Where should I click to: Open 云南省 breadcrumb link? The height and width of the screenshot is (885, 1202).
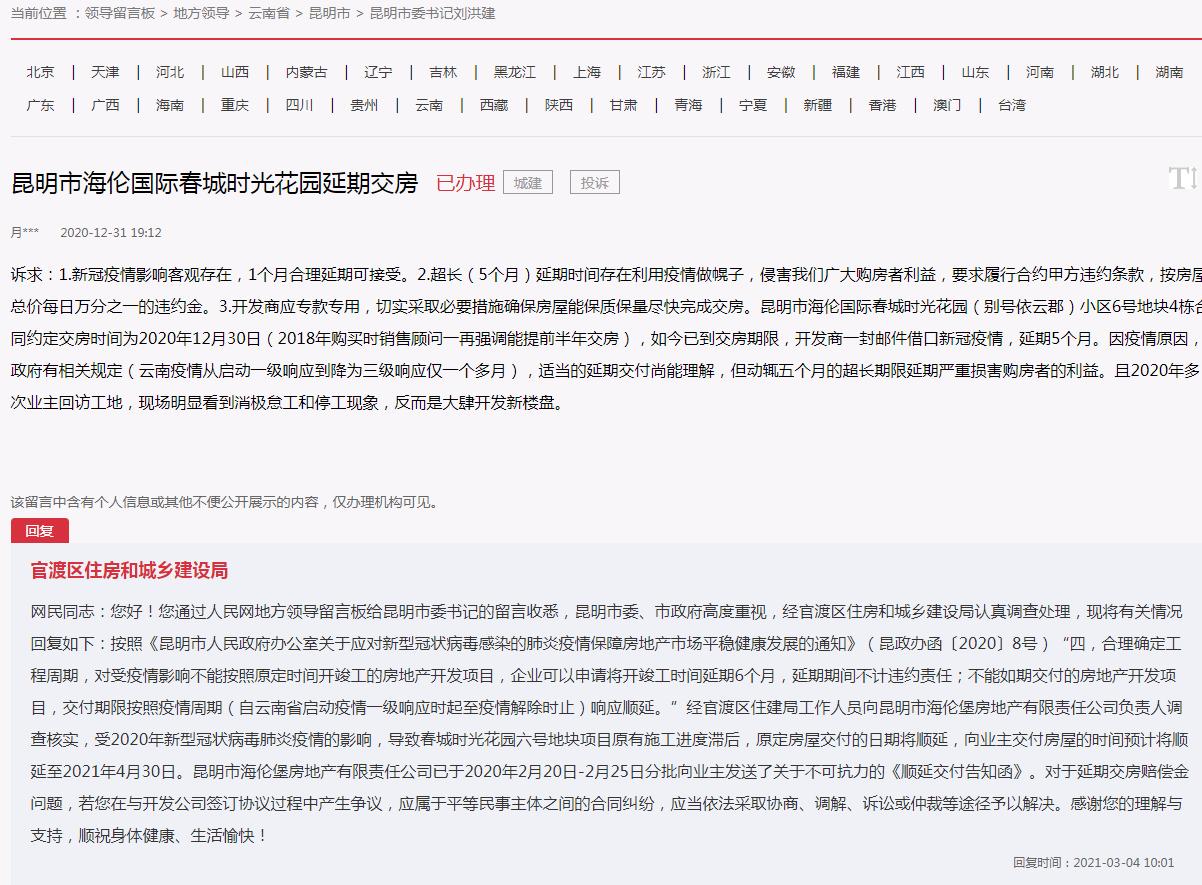(269, 14)
